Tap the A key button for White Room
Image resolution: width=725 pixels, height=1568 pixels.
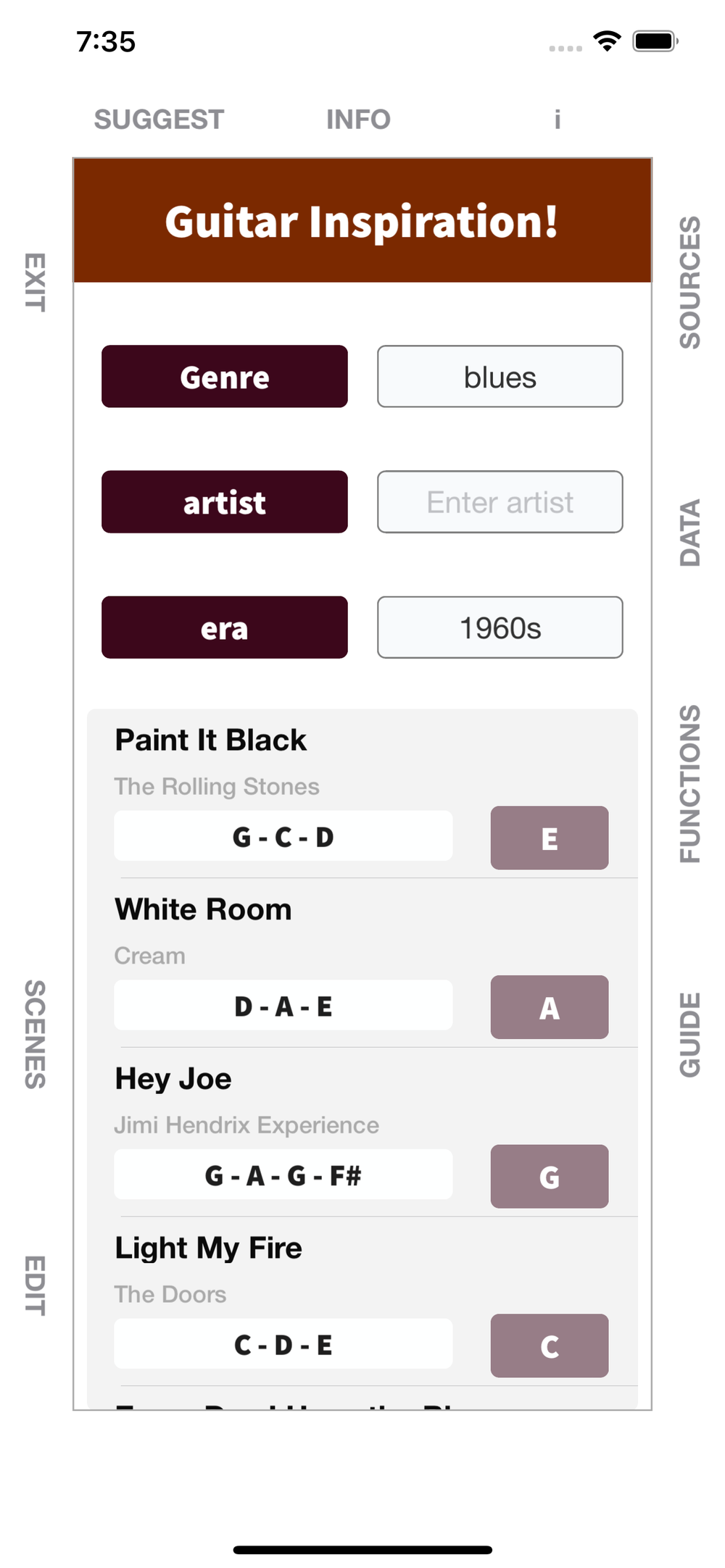point(549,1007)
